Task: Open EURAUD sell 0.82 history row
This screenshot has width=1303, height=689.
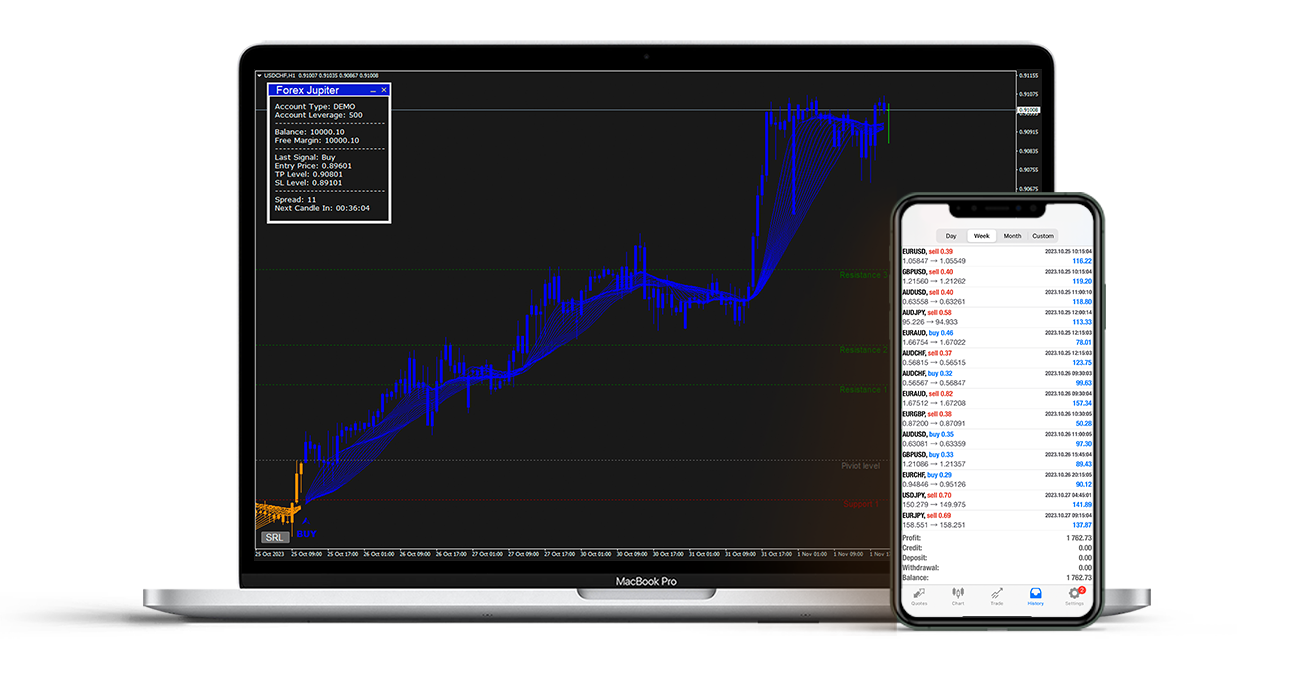Action: [997, 398]
